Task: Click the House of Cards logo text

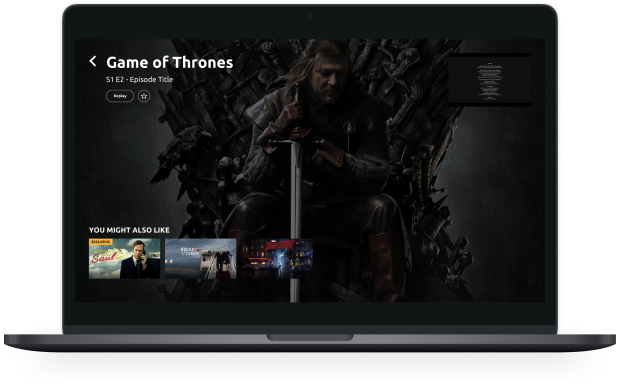Action: [x=189, y=251]
